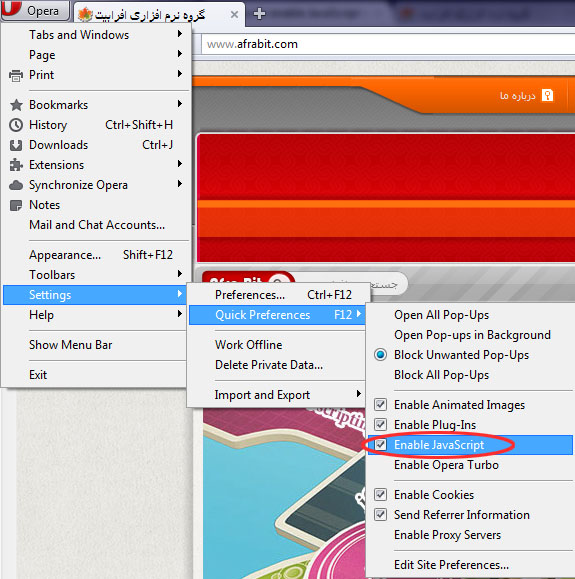Close the afrabit tab
The width and height of the screenshot is (575, 579).
234,14
